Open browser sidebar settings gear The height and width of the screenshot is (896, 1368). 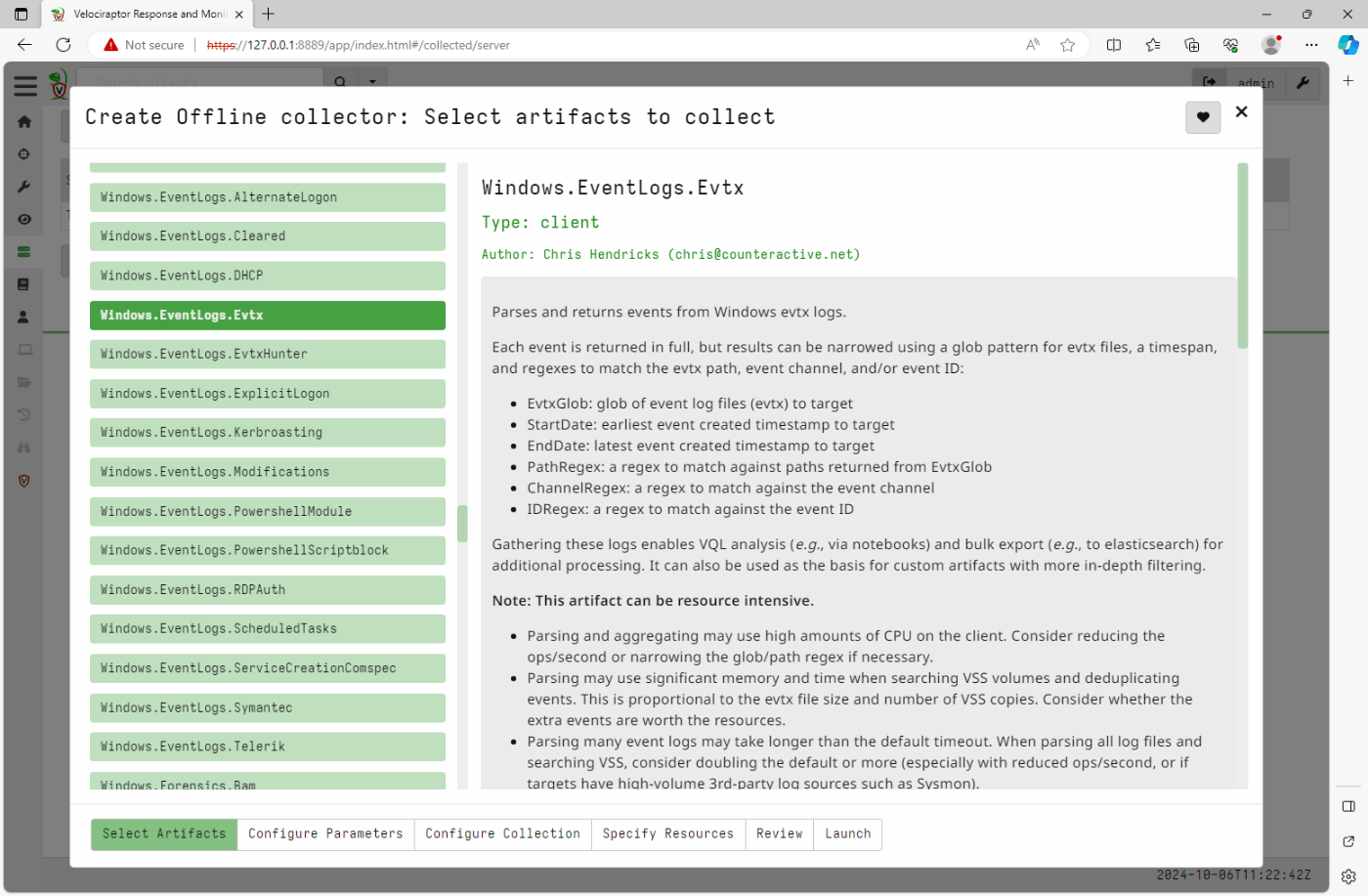point(1348,876)
